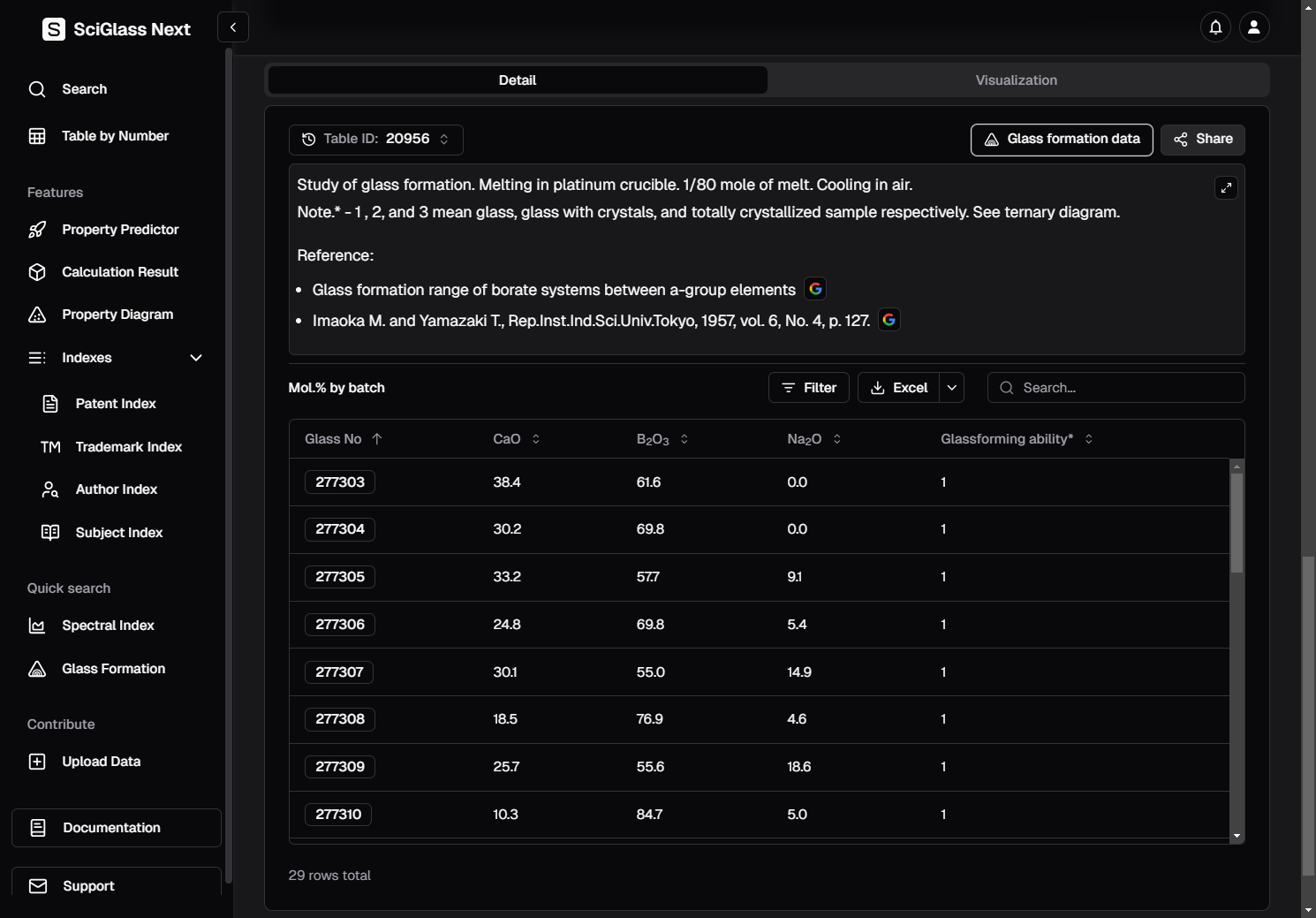Open the user profile icon
1316x918 pixels.
pyautogui.click(x=1253, y=27)
